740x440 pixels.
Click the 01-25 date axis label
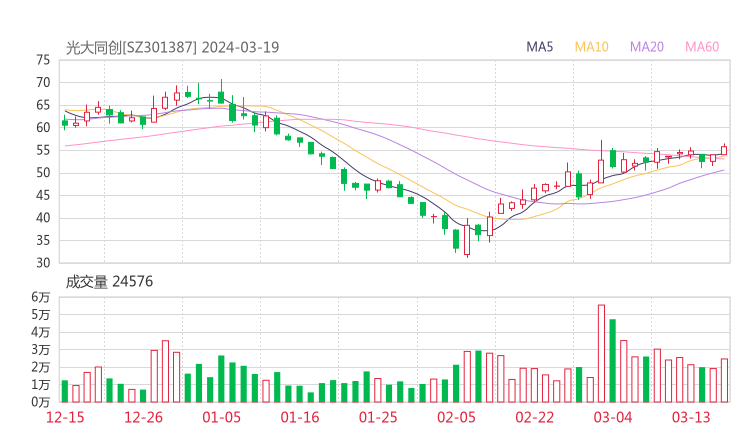pos(378,417)
